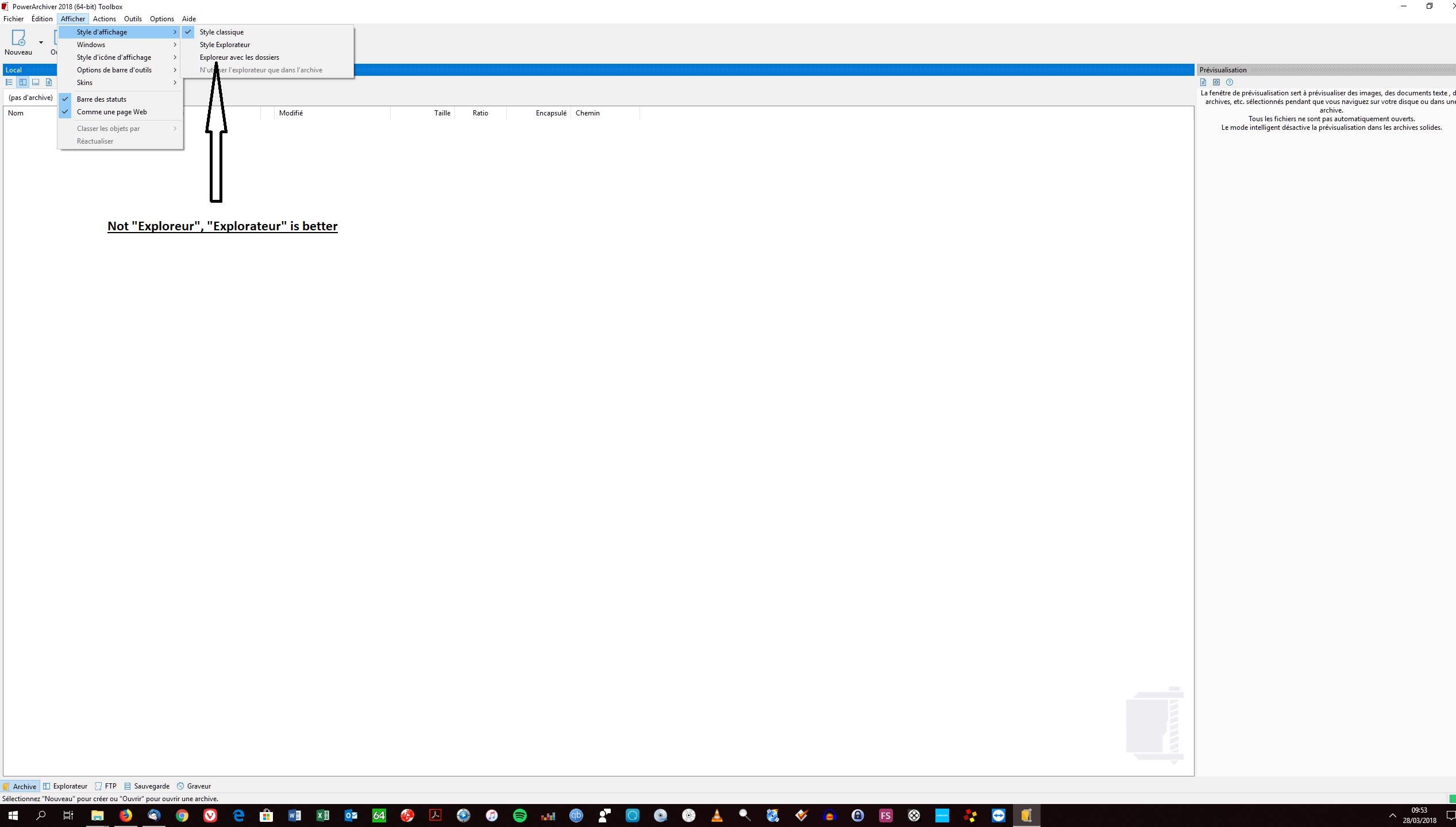Select the list view icon under Local
Viewport: 1456px width, 827px height.
pyautogui.click(x=9, y=82)
